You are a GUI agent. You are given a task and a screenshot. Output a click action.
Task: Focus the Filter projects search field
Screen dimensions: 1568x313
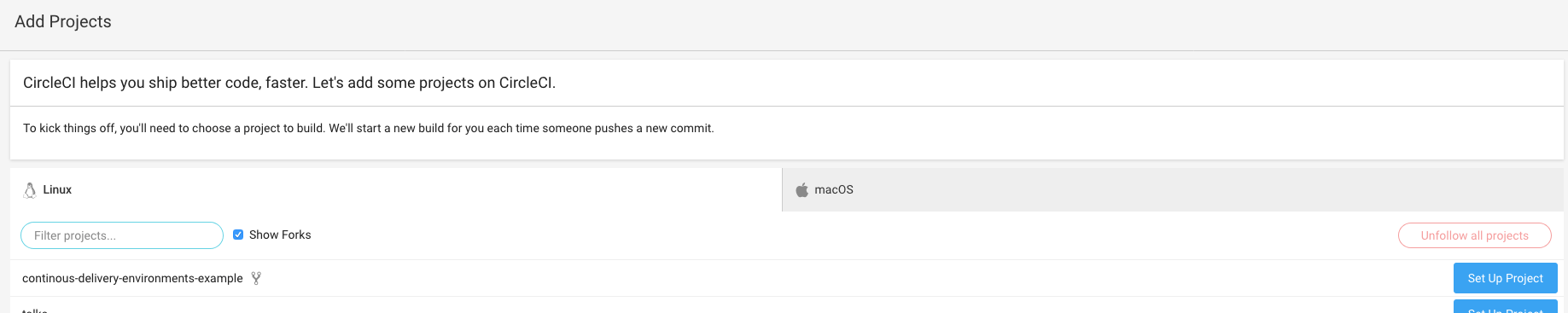pyautogui.click(x=122, y=235)
